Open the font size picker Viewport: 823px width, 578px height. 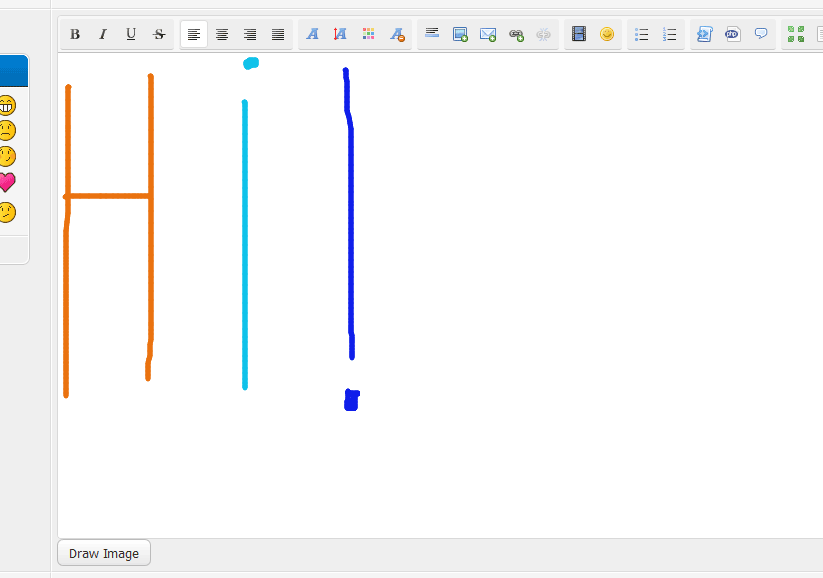(x=340, y=34)
